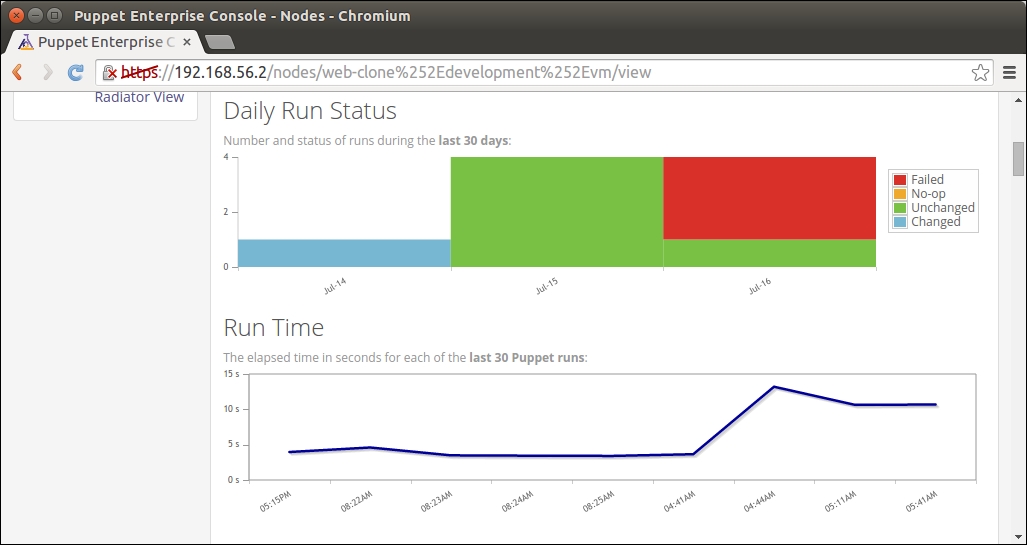Viewport: 1027px width, 545px height.
Task: Open the Chromium hamburger menu
Action: [x=1009, y=72]
